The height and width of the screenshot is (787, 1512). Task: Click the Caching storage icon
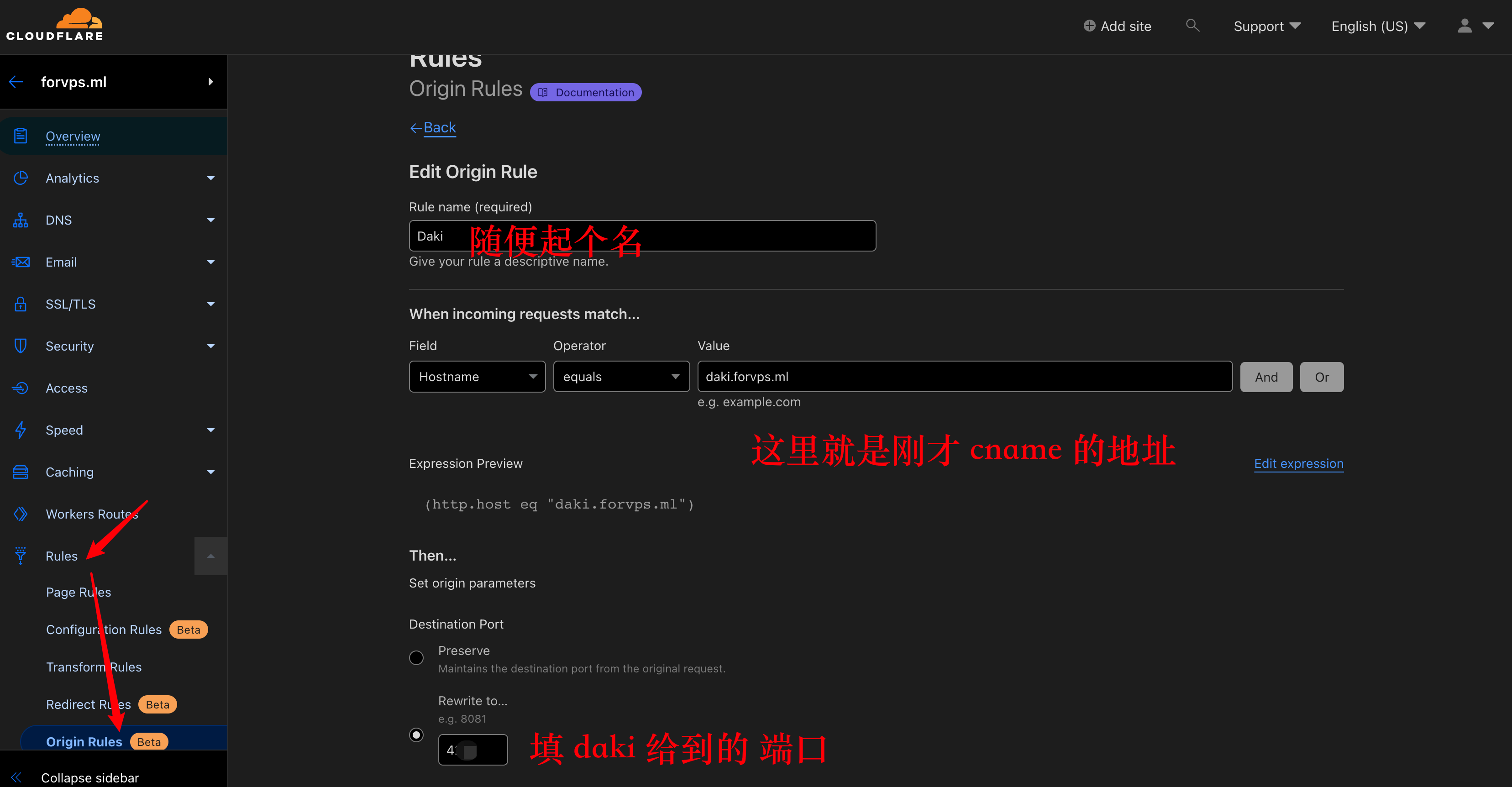(x=21, y=472)
